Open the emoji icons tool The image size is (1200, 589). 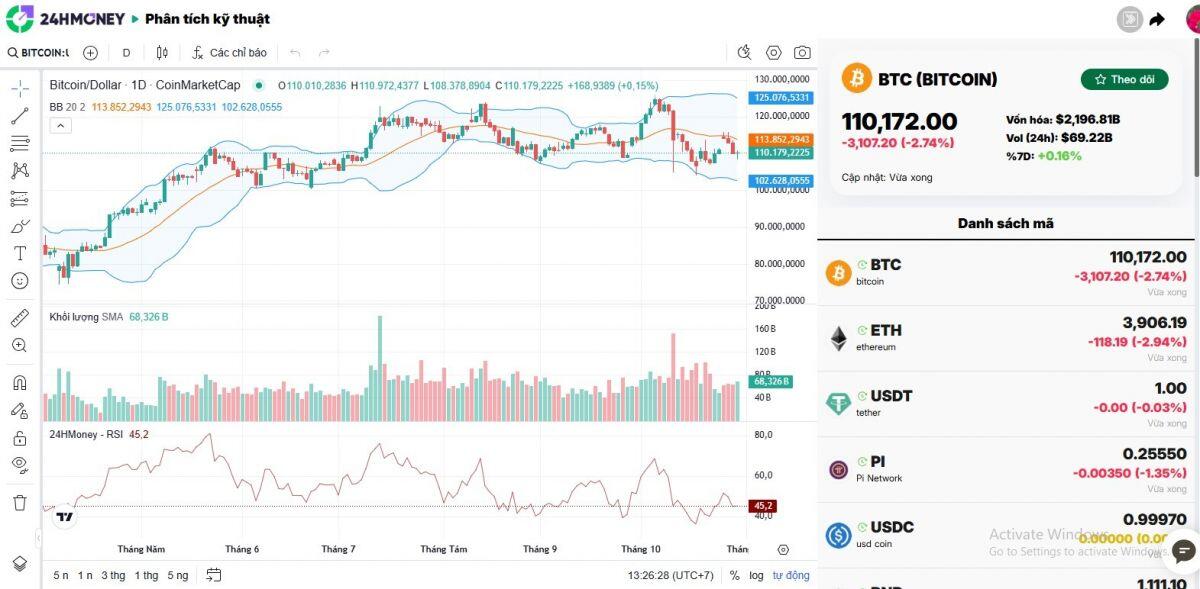point(19,281)
